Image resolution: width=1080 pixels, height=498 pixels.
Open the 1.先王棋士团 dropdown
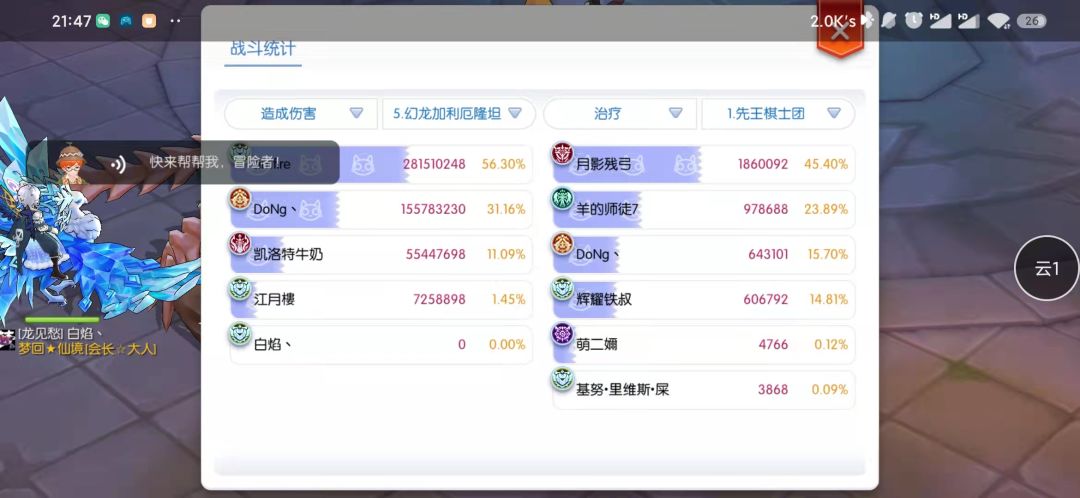[x=778, y=114]
